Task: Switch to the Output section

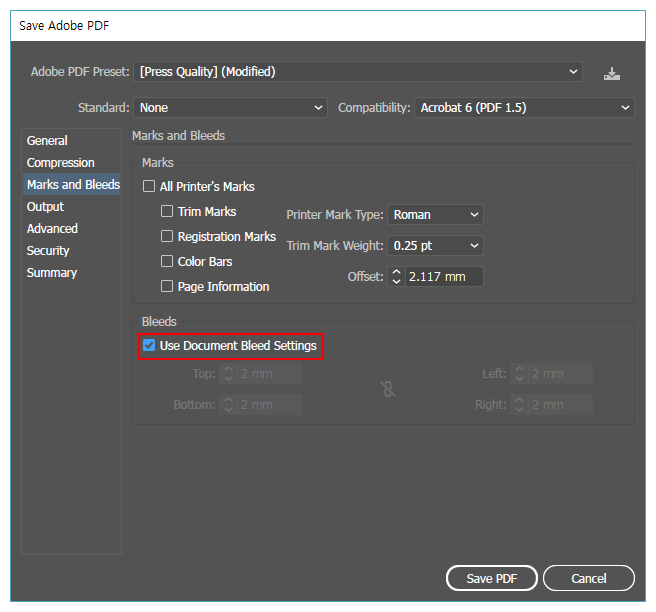Action: (72, 207)
